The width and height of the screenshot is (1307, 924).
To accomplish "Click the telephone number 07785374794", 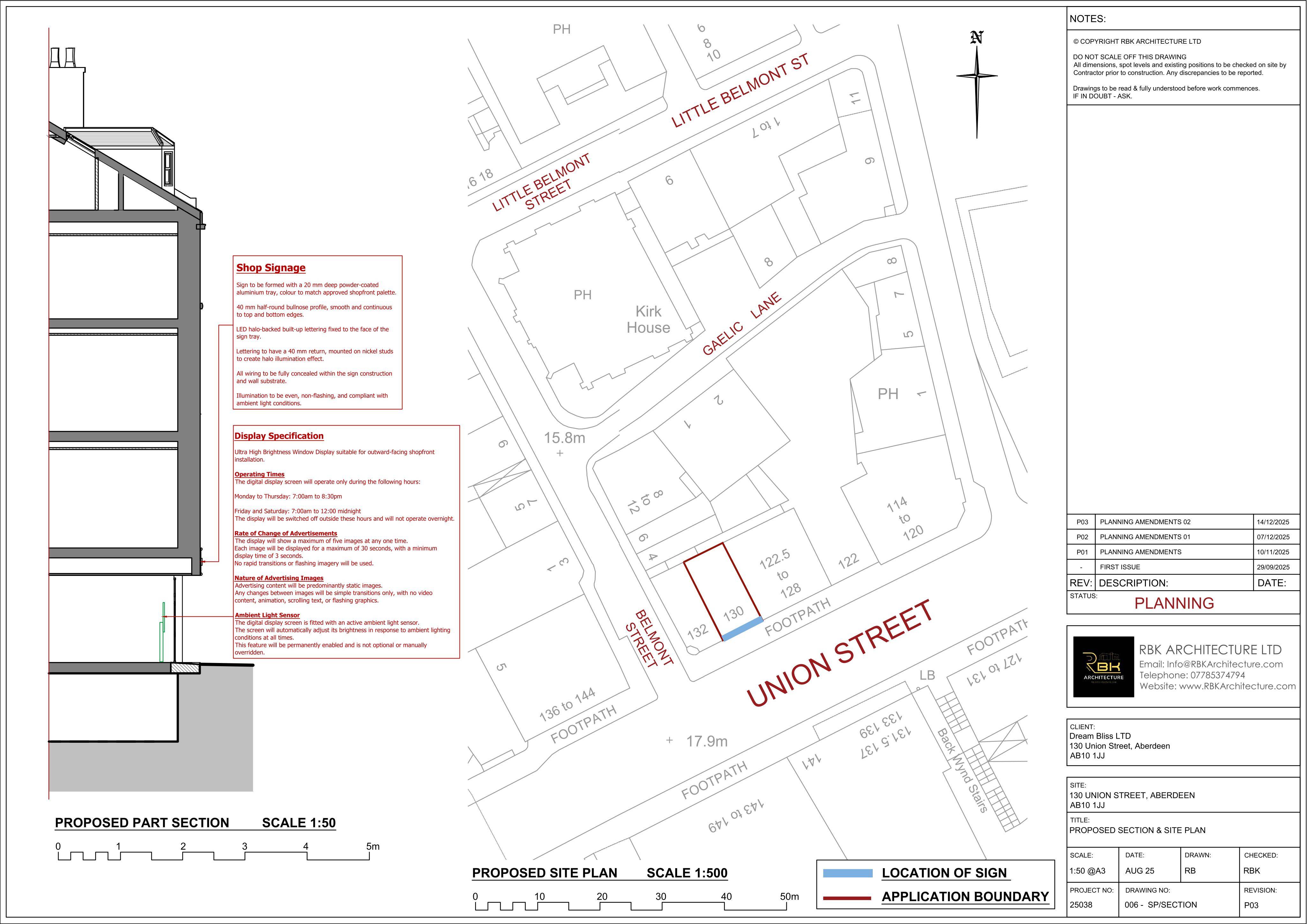I will click(1218, 675).
